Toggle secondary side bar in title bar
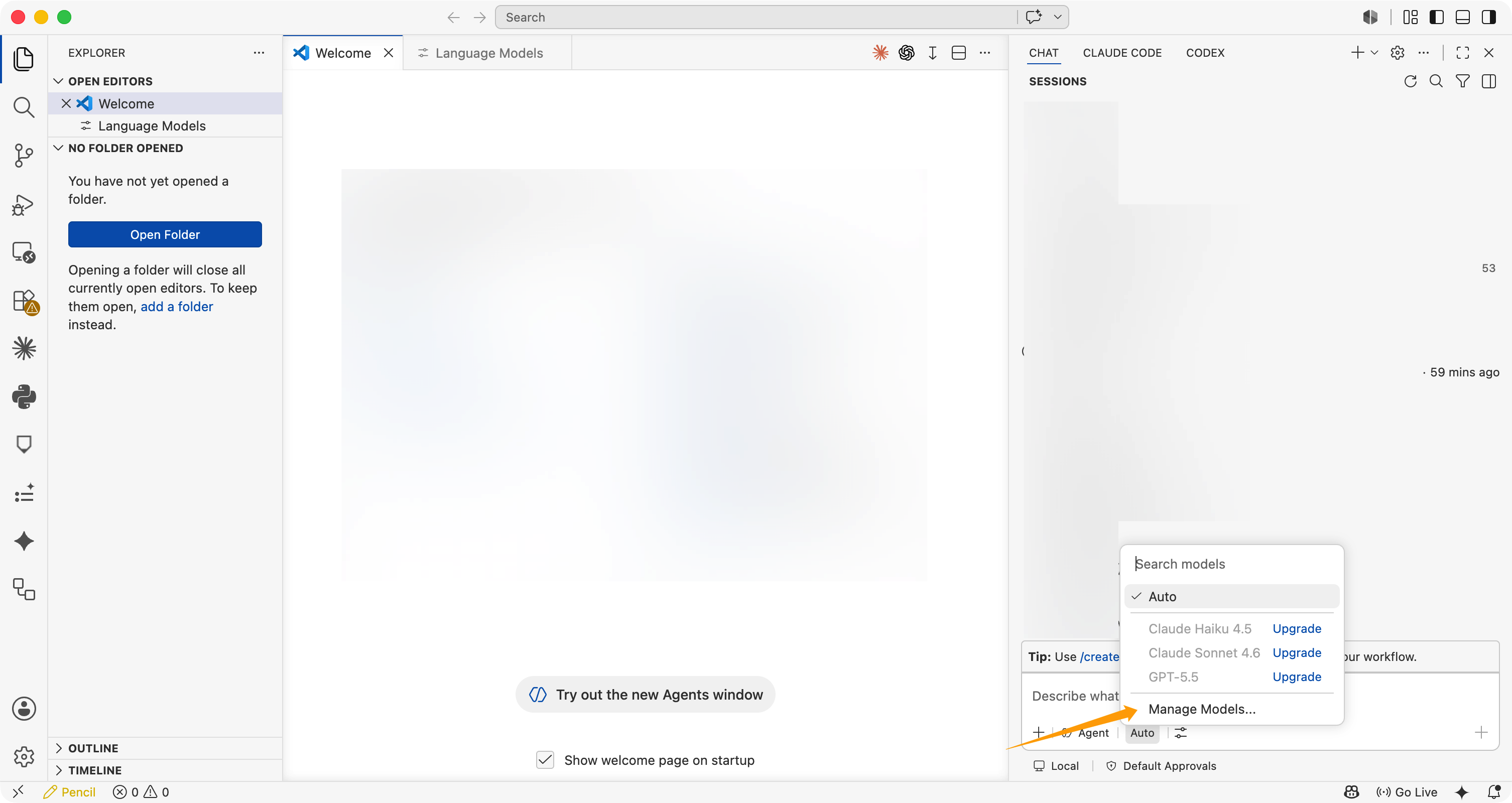The width and height of the screenshot is (1512, 803). [1488, 17]
